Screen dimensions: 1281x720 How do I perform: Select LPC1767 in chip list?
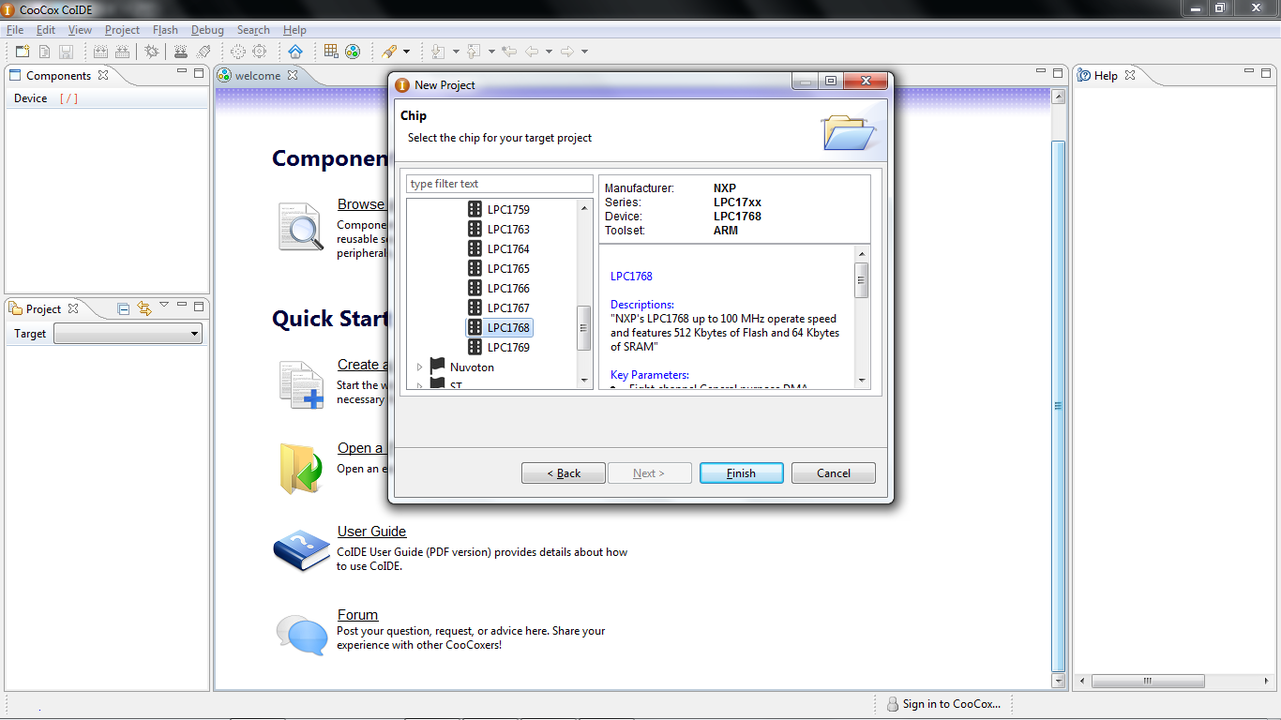pyautogui.click(x=509, y=308)
